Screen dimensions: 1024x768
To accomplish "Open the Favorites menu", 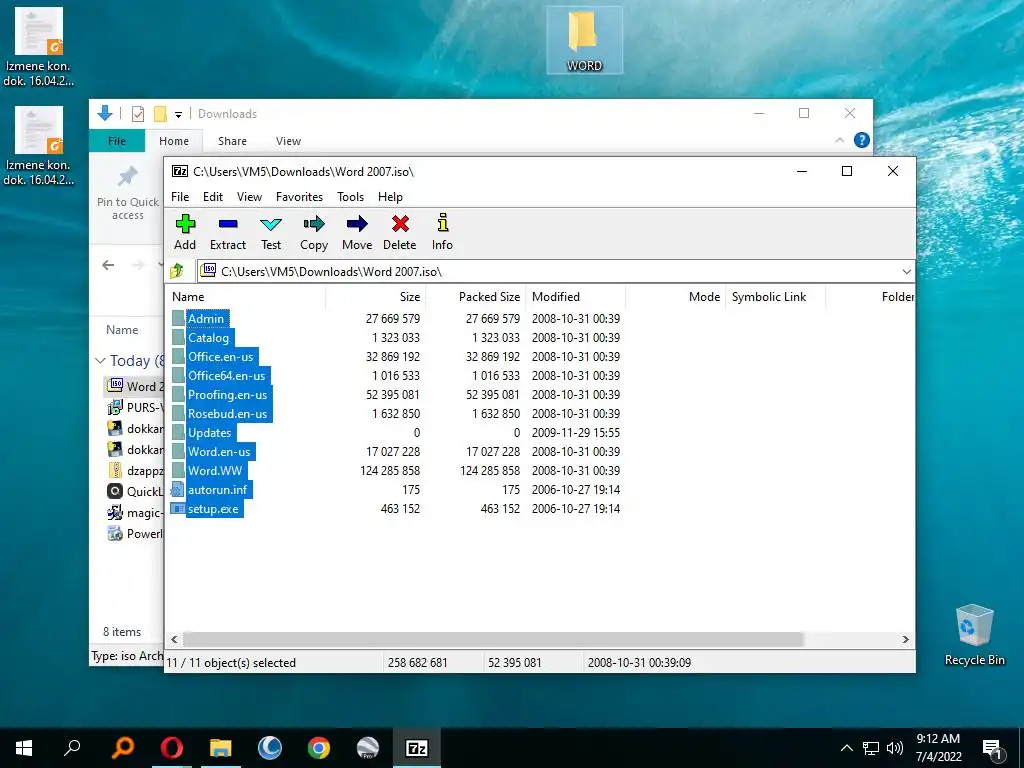I will pyautogui.click(x=299, y=197).
